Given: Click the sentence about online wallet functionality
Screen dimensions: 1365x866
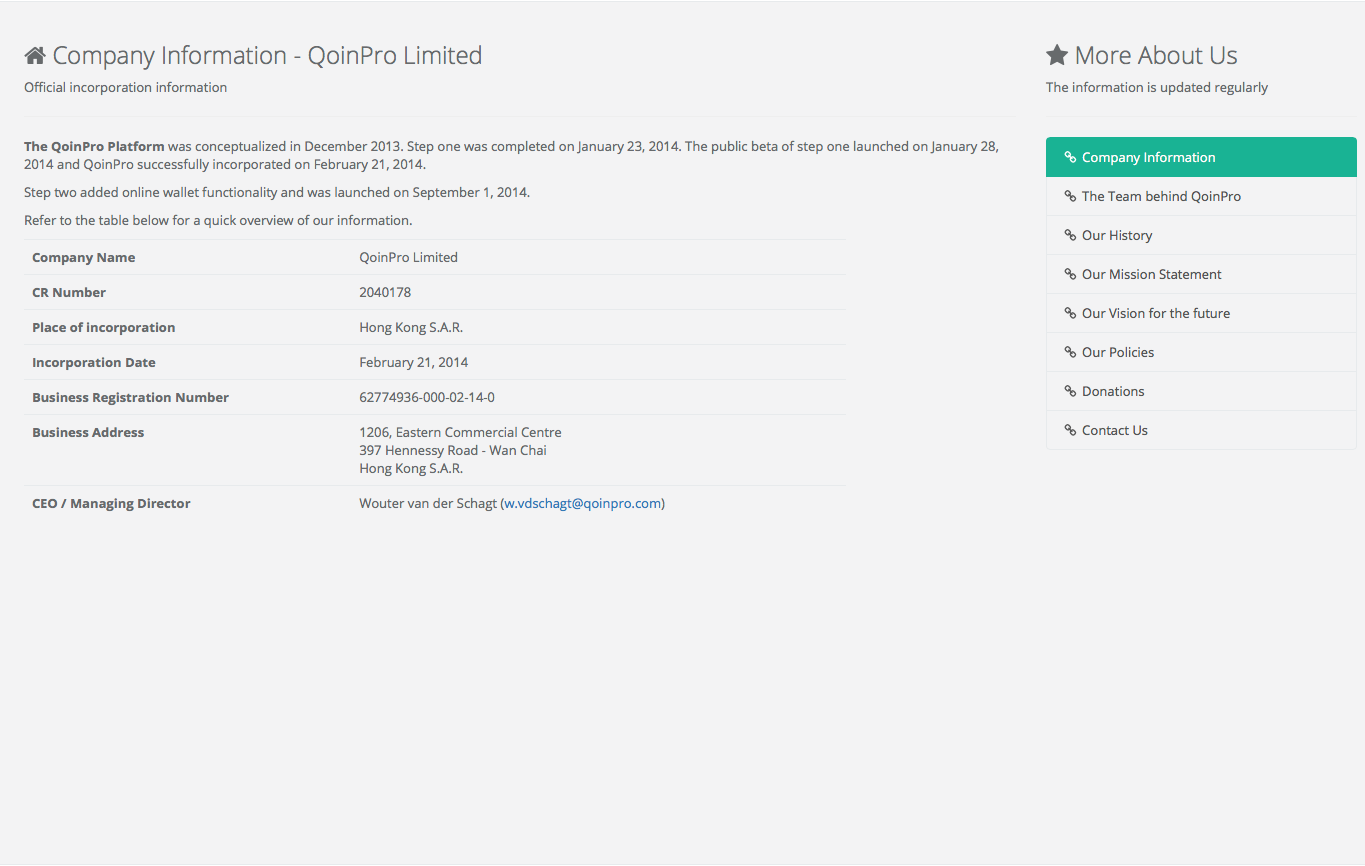Looking at the screenshot, I should pos(277,192).
